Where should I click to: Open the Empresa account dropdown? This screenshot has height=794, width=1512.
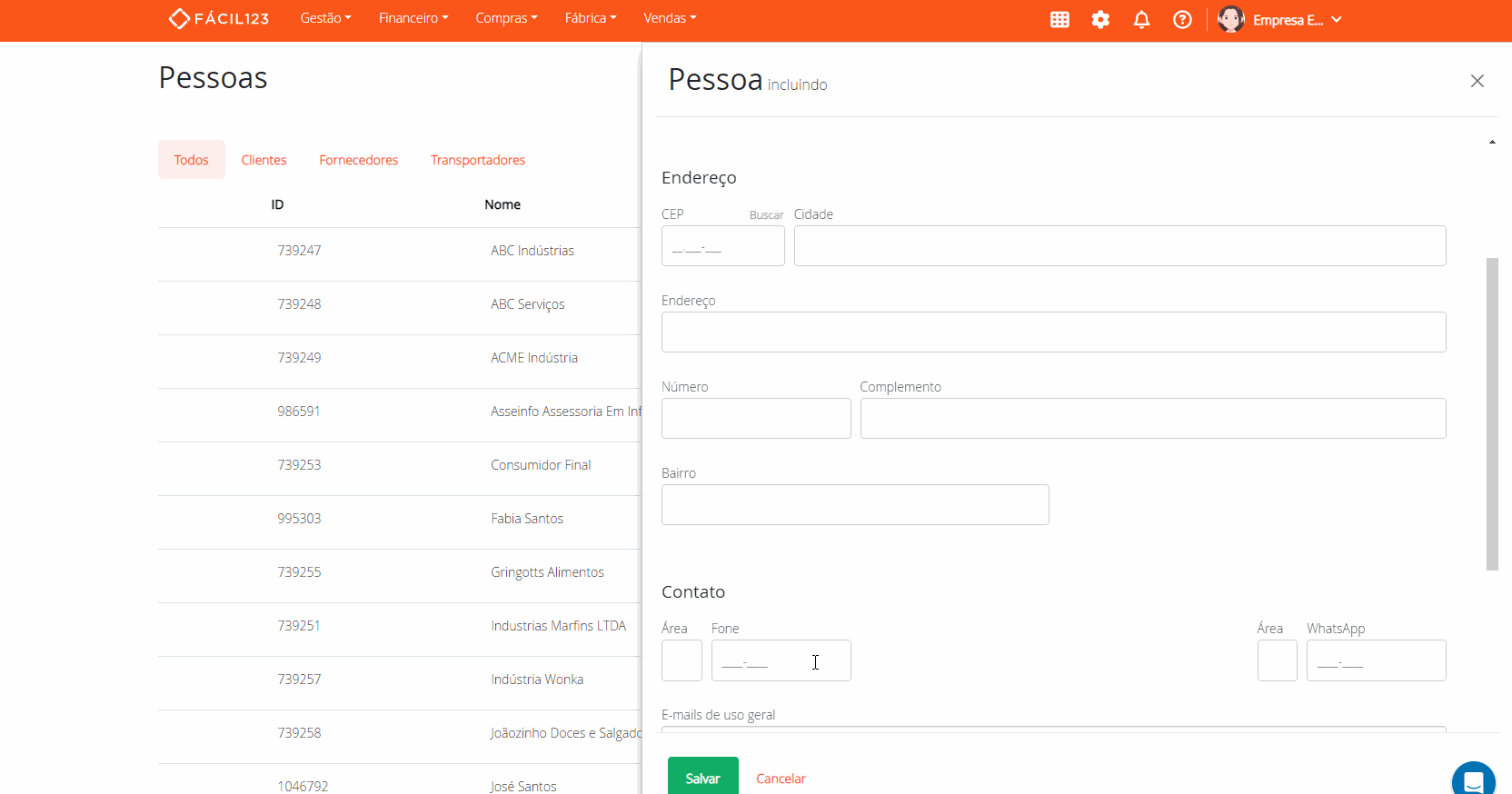click(x=1297, y=20)
